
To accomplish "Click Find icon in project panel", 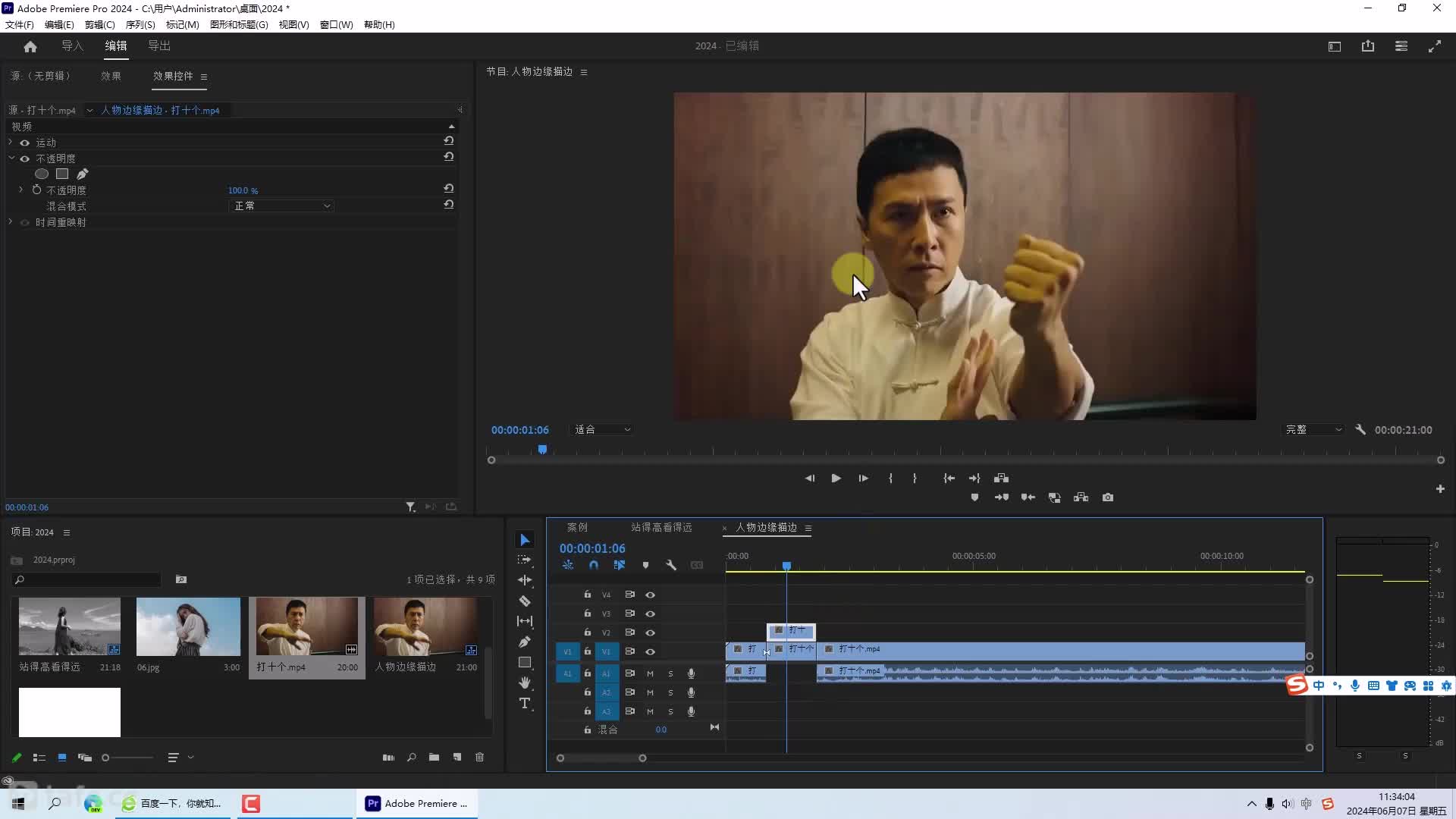I will (x=411, y=757).
